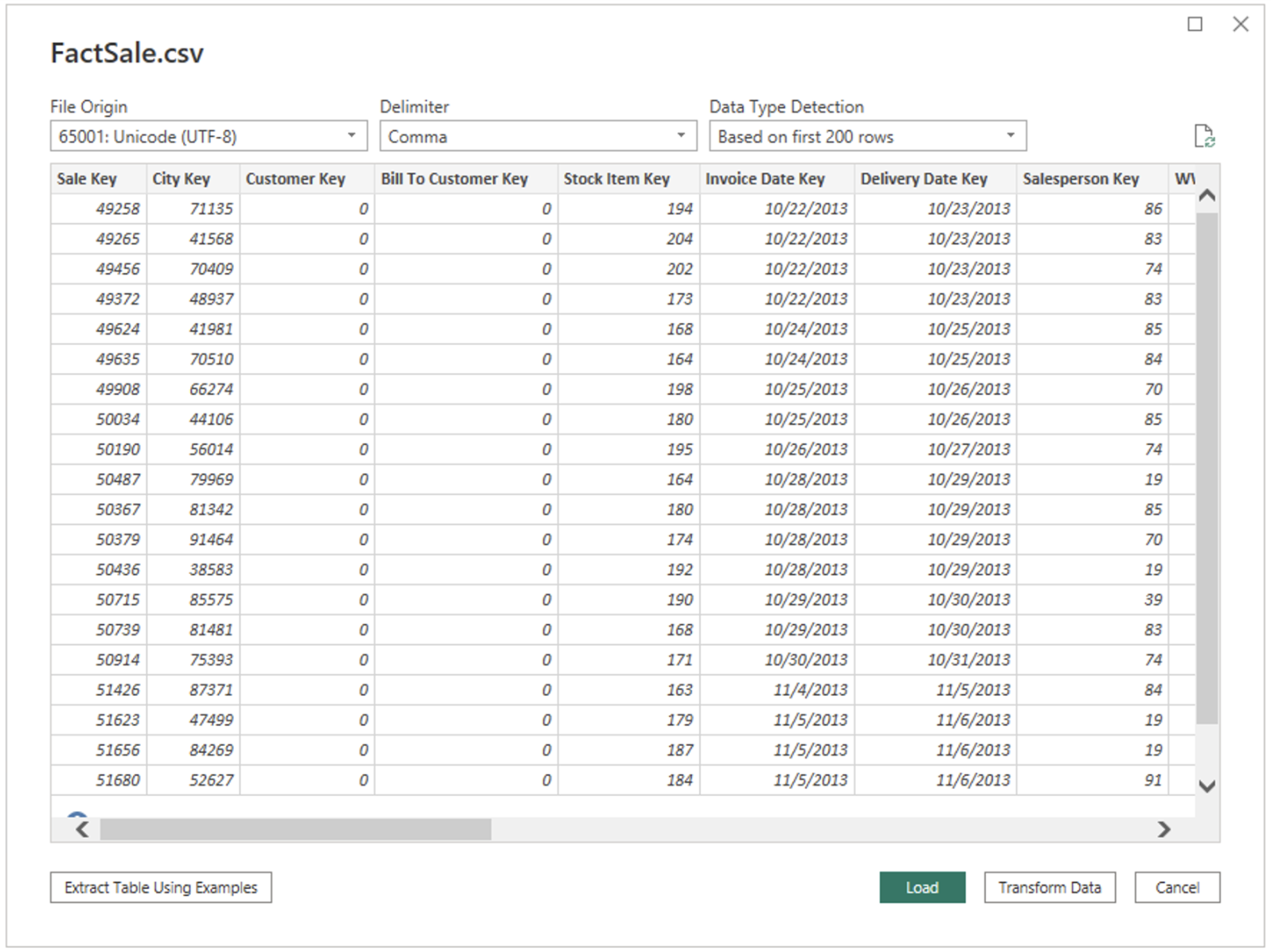Select the City Key column header
The height and width of the screenshot is (952, 1271).
(x=194, y=179)
